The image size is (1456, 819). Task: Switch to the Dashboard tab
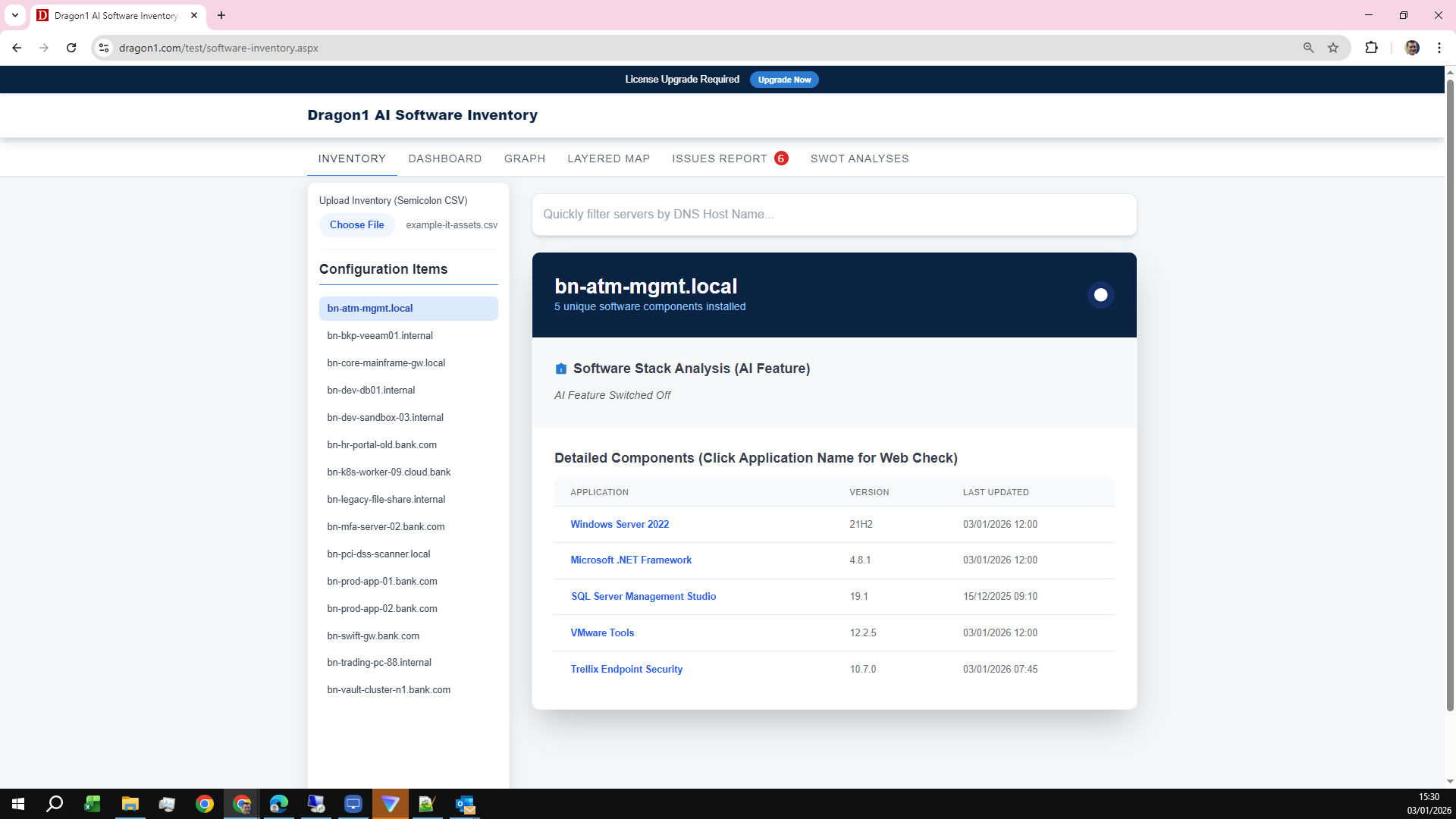click(445, 158)
